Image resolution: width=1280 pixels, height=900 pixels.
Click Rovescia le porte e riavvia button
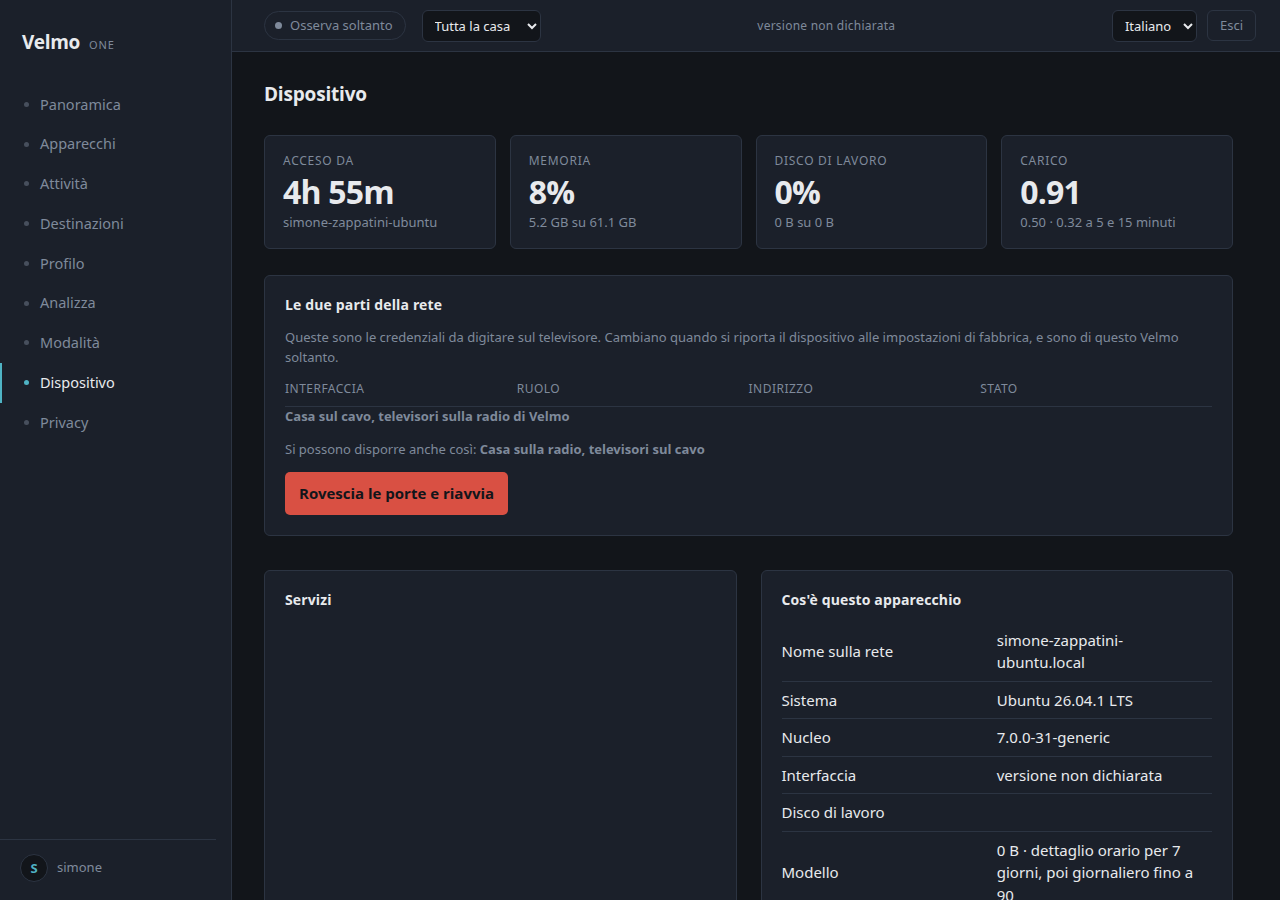396,494
